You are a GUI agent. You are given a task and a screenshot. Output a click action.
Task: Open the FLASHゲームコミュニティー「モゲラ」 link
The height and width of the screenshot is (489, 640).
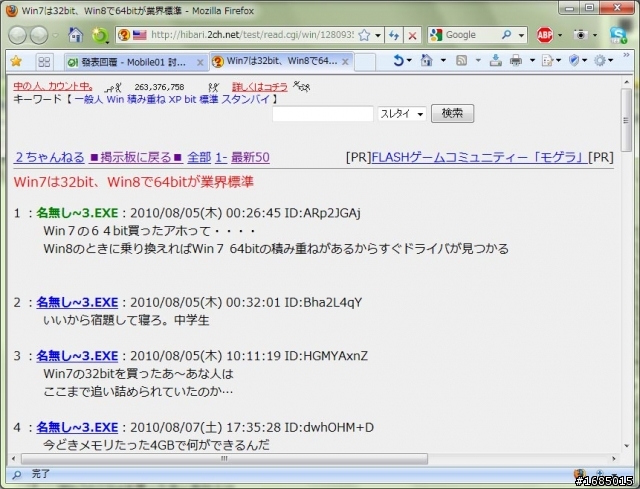479,157
